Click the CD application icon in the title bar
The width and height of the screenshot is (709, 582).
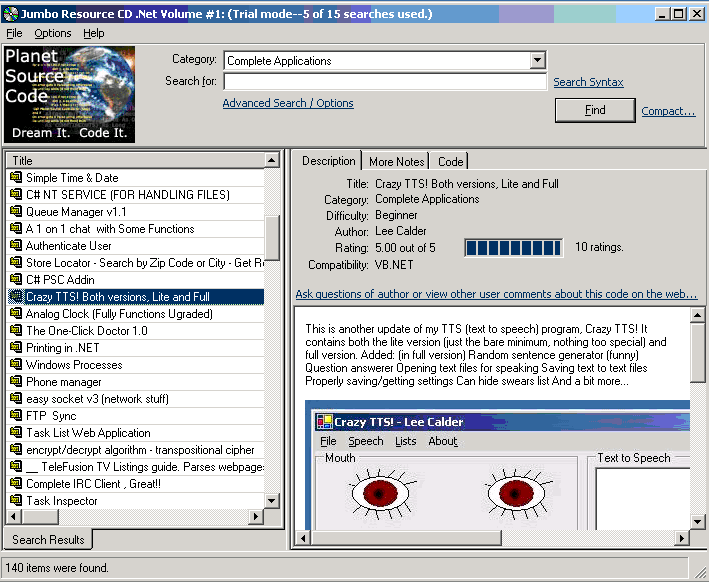point(11,14)
